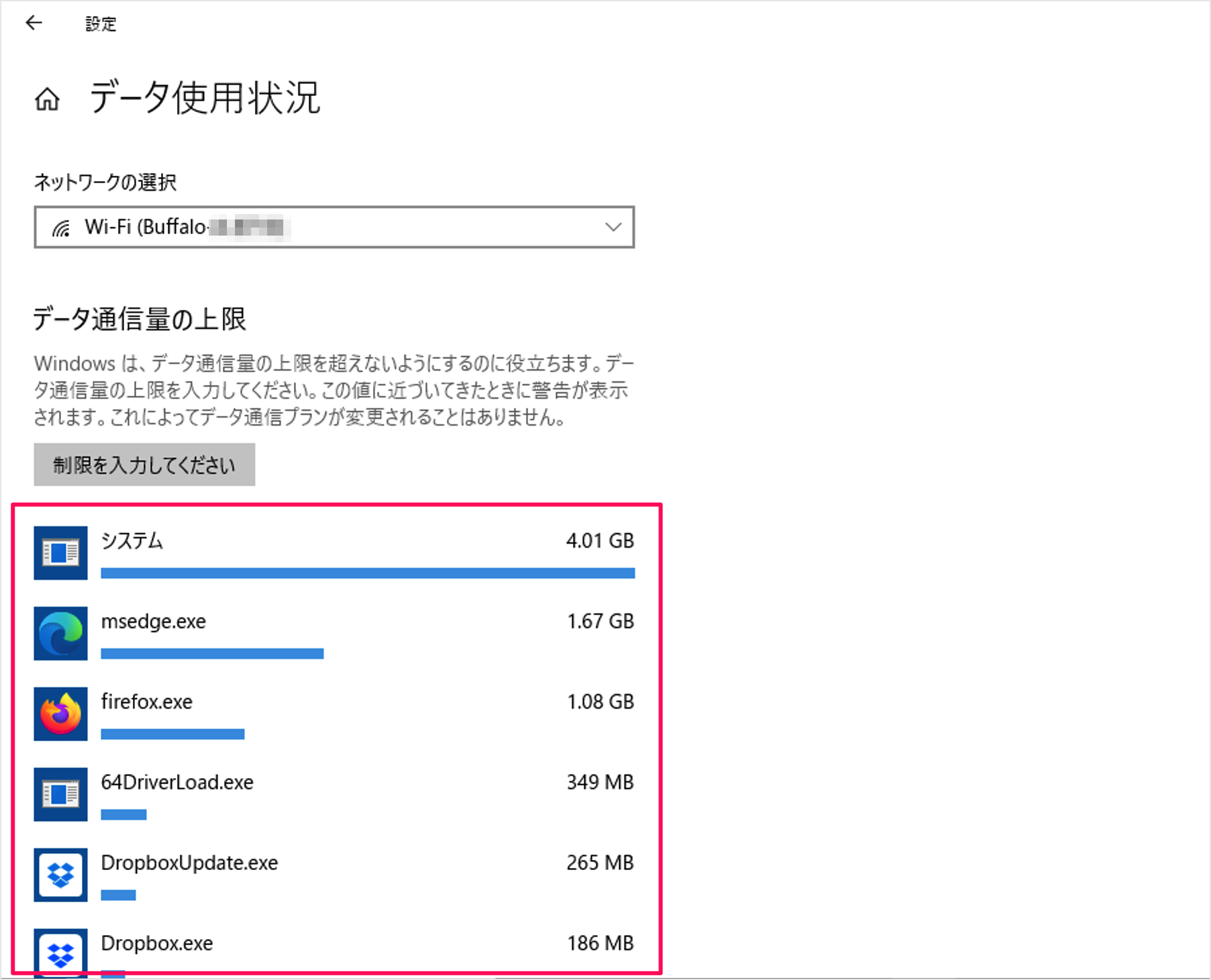Select the 4.01 GB usage value

coord(599,540)
